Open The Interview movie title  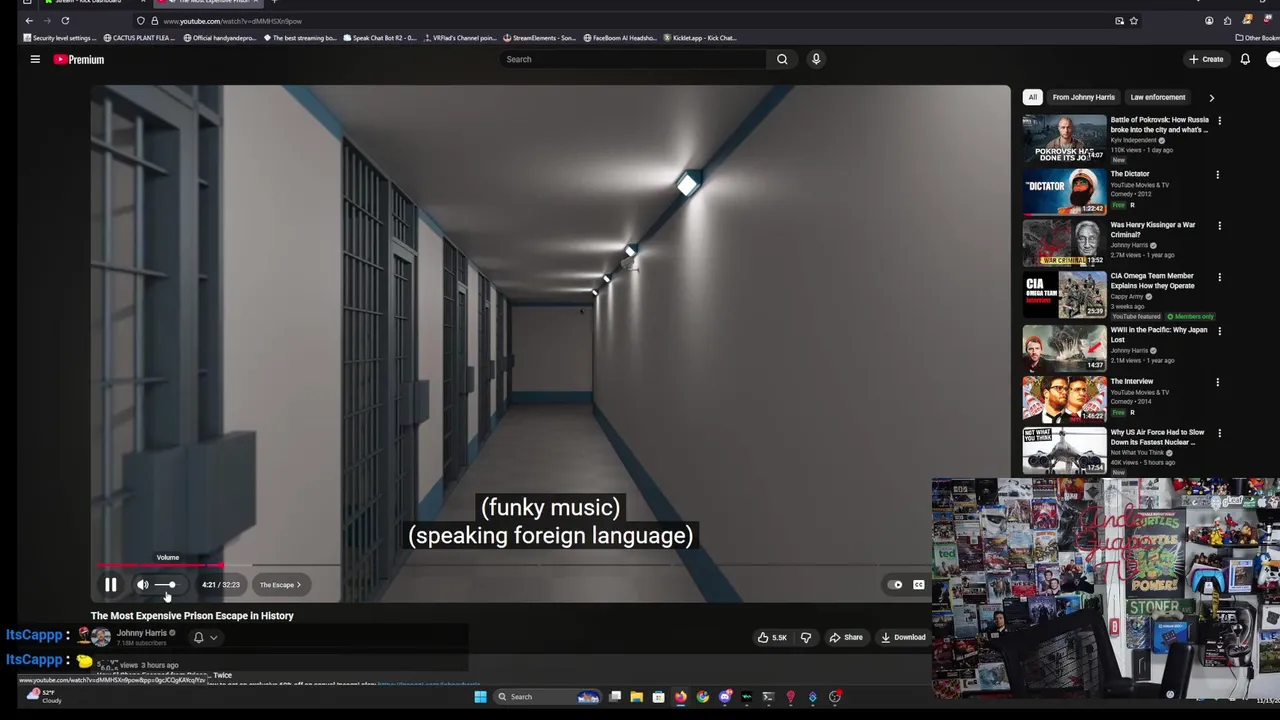[1131, 381]
